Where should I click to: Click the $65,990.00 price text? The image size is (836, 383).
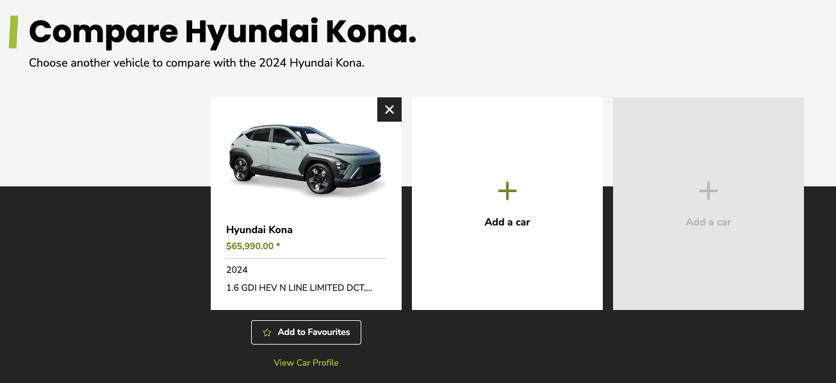(250, 246)
